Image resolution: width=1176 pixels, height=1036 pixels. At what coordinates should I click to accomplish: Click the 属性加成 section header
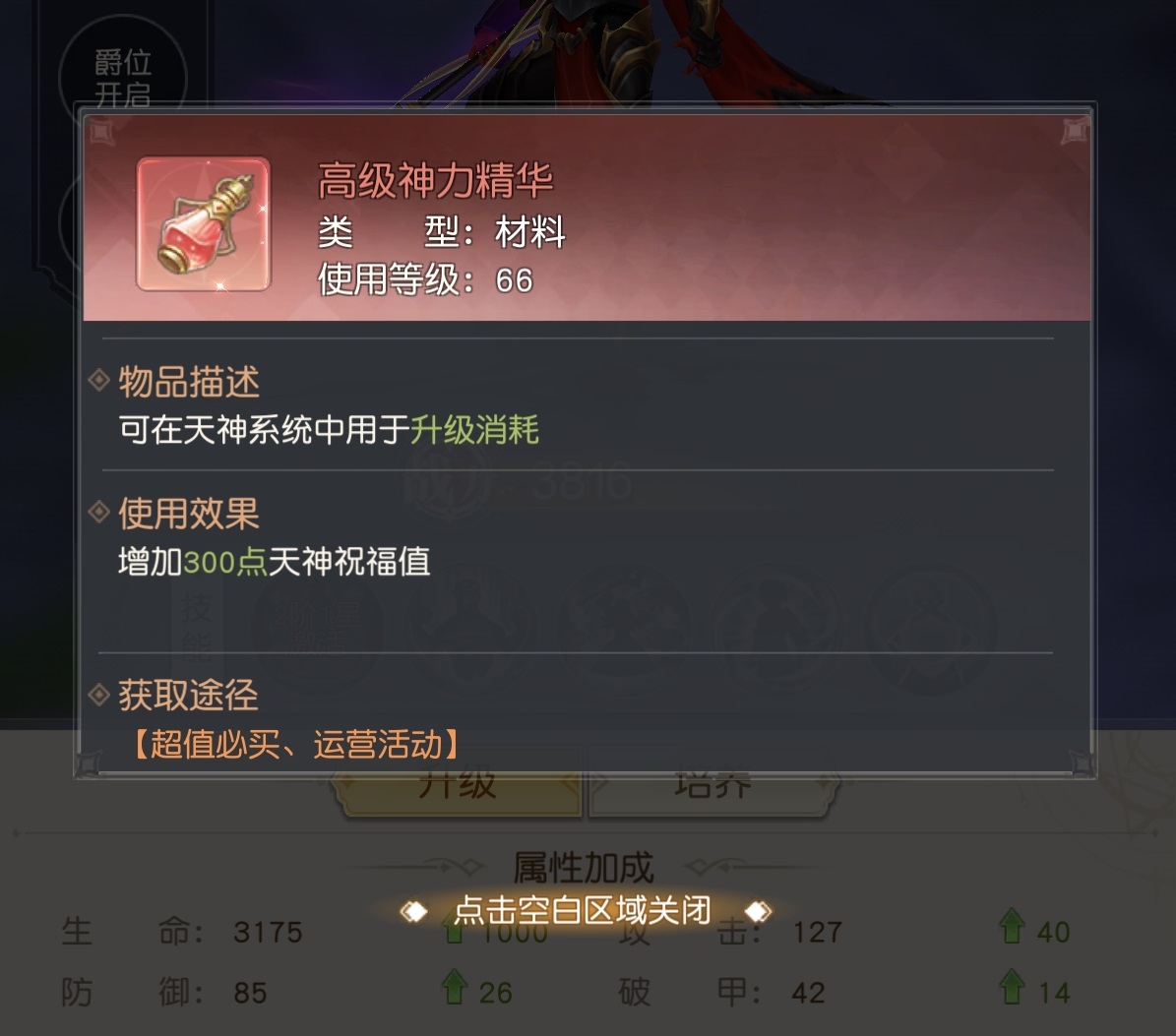584,868
